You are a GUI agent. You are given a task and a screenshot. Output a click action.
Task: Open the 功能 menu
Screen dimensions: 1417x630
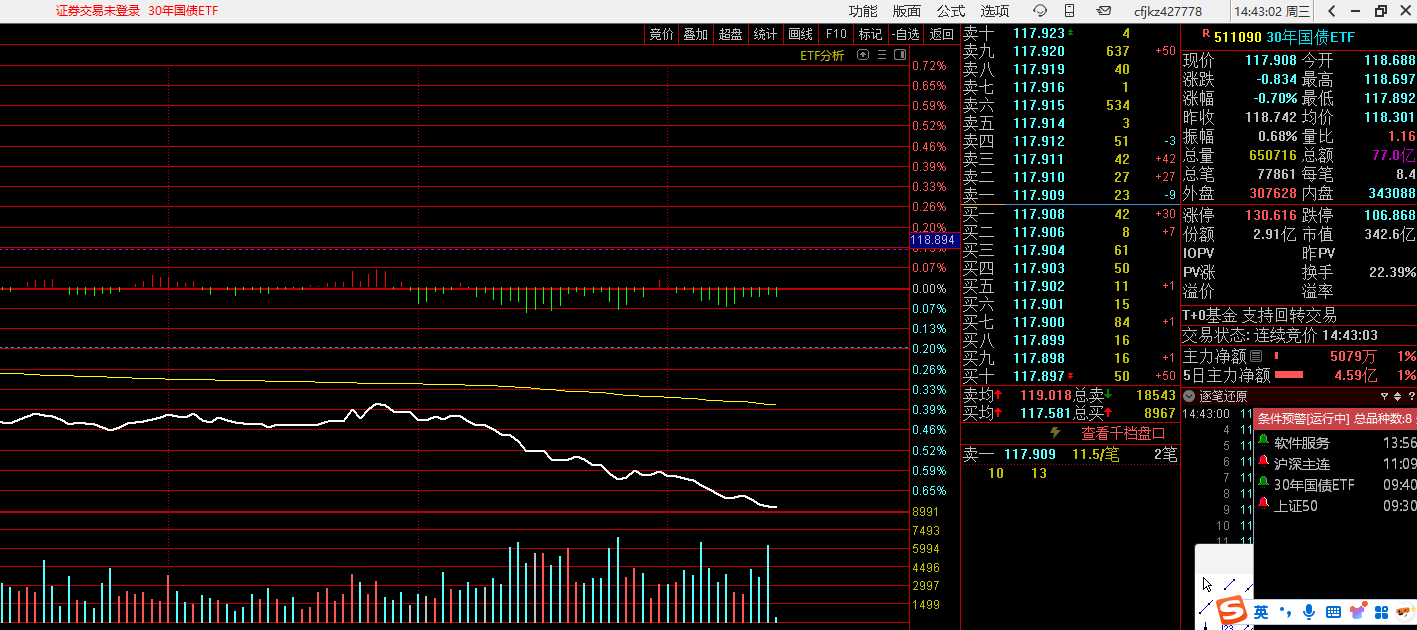863,11
